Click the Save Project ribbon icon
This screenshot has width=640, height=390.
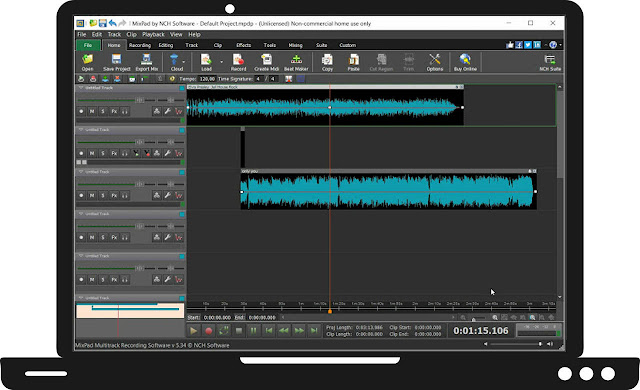(x=116, y=60)
